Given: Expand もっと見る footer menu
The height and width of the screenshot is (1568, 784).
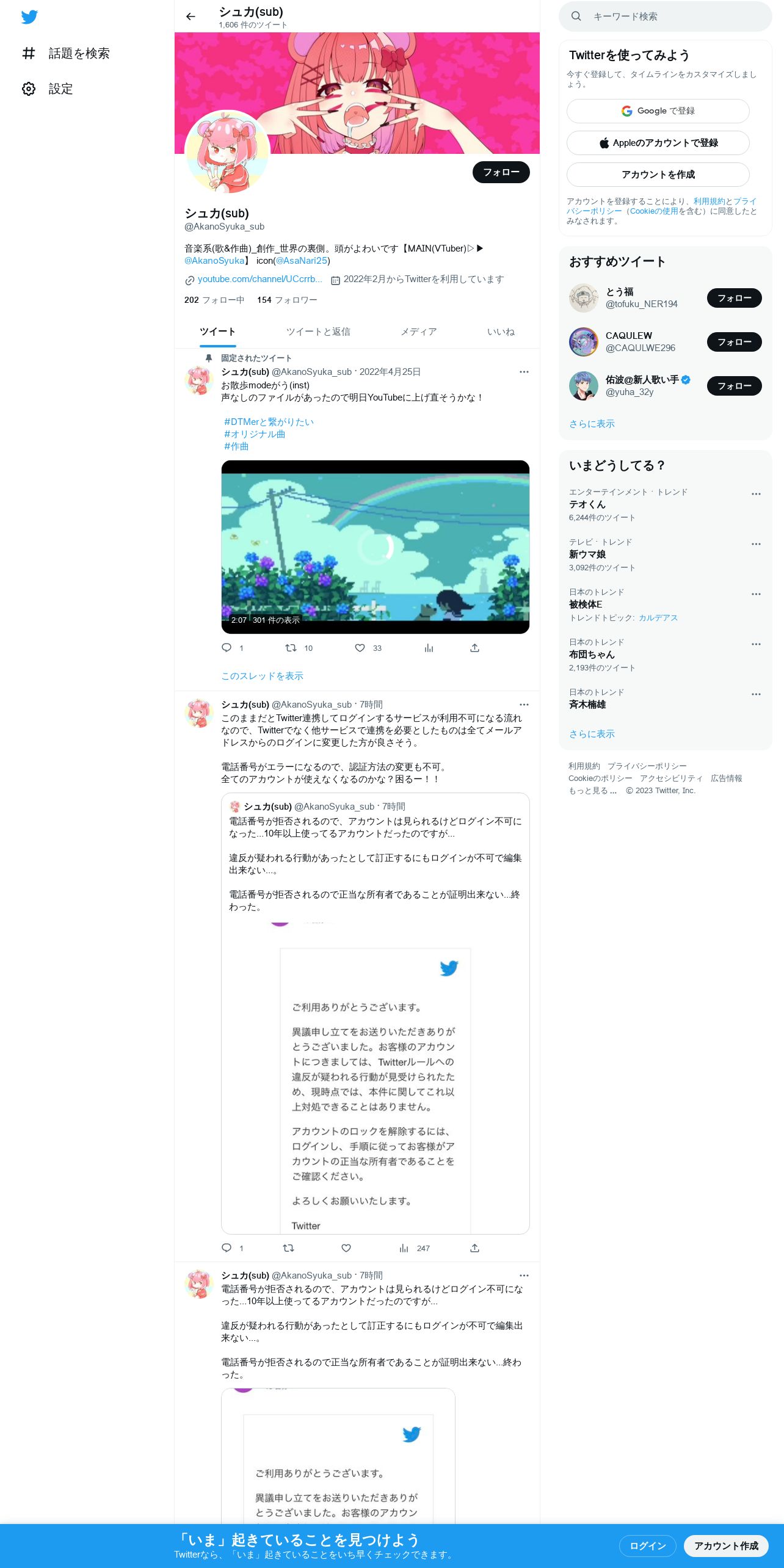Looking at the screenshot, I should [592, 791].
